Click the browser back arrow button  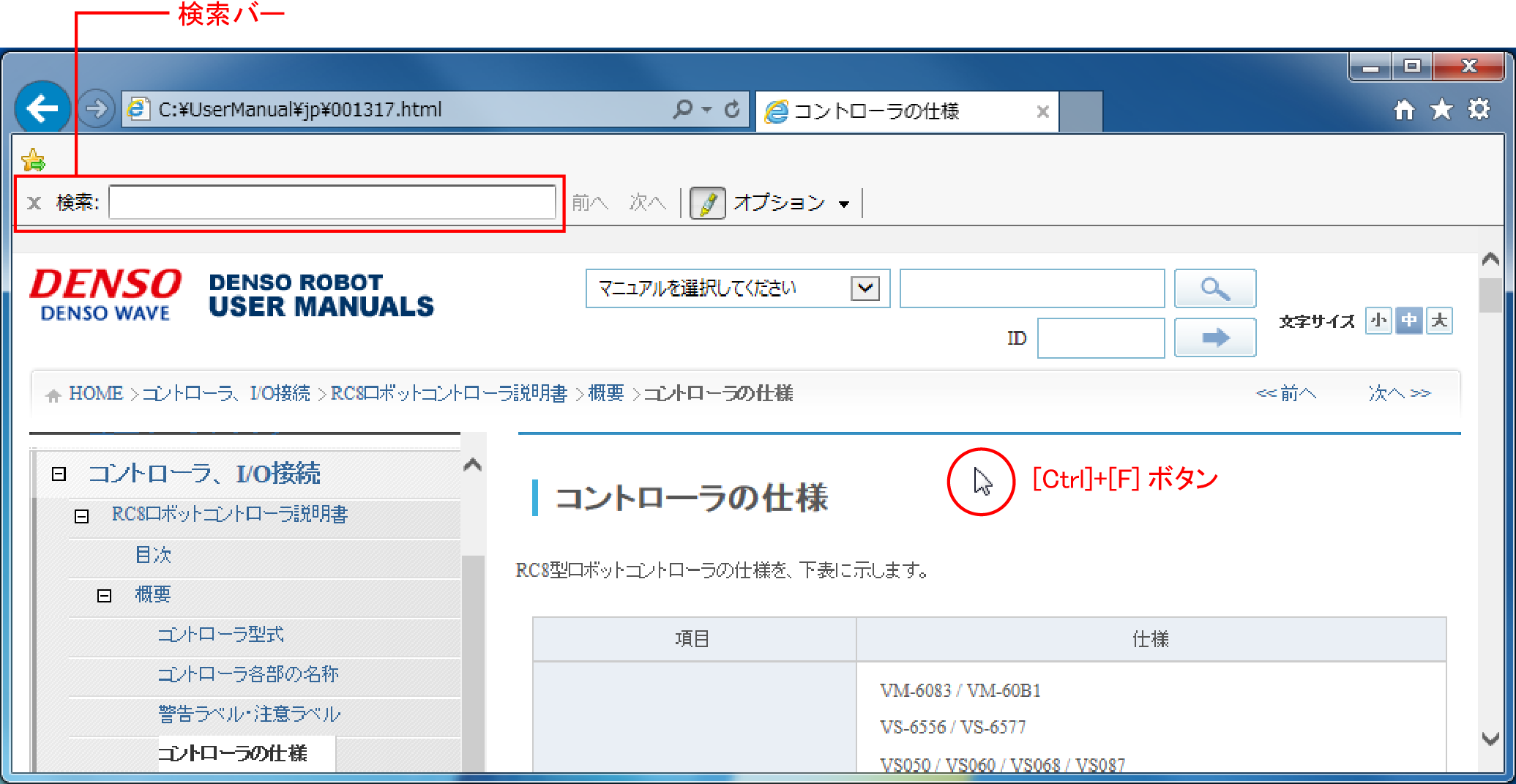click(x=42, y=109)
